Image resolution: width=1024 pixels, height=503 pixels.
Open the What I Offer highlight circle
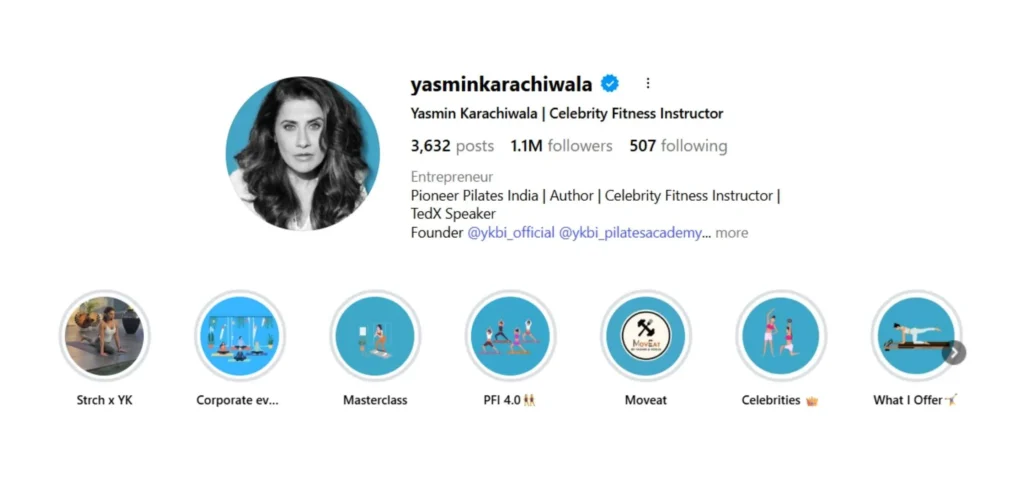point(916,336)
